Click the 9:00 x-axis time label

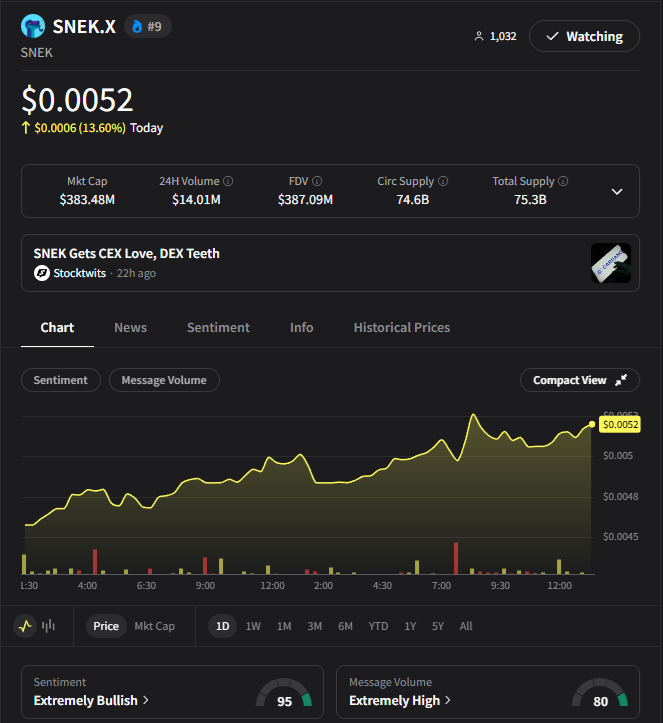tap(205, 586)
